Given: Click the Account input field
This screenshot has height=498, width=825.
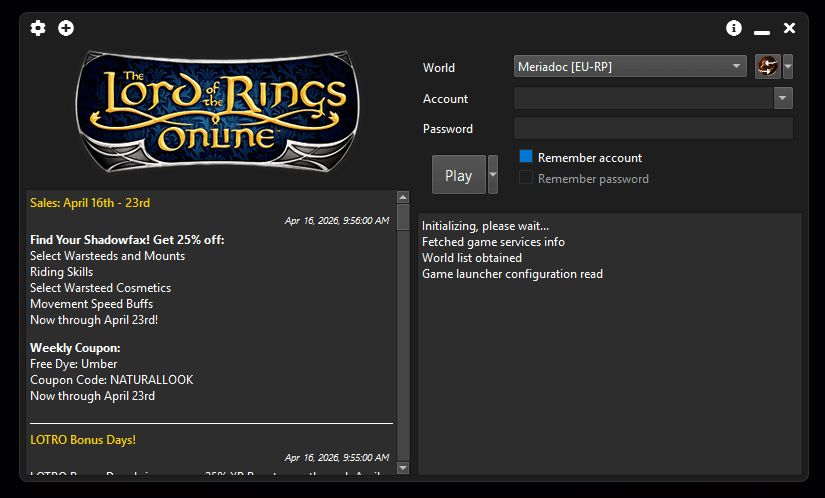Looking at the screenshot, I should coord(643,98).
